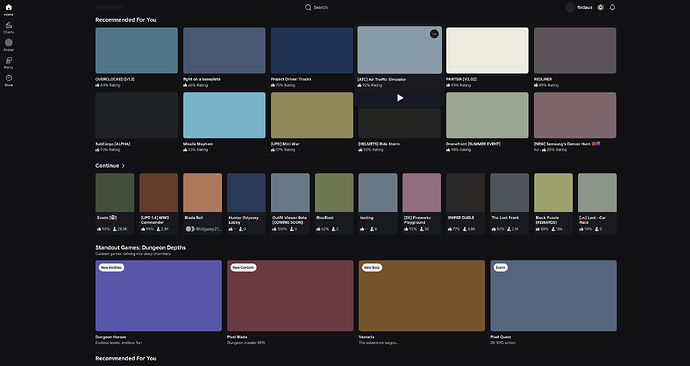Open the Pixel Quest featured card
The height and width of the screenshot is (366, 690).
(x=554, y=296)
